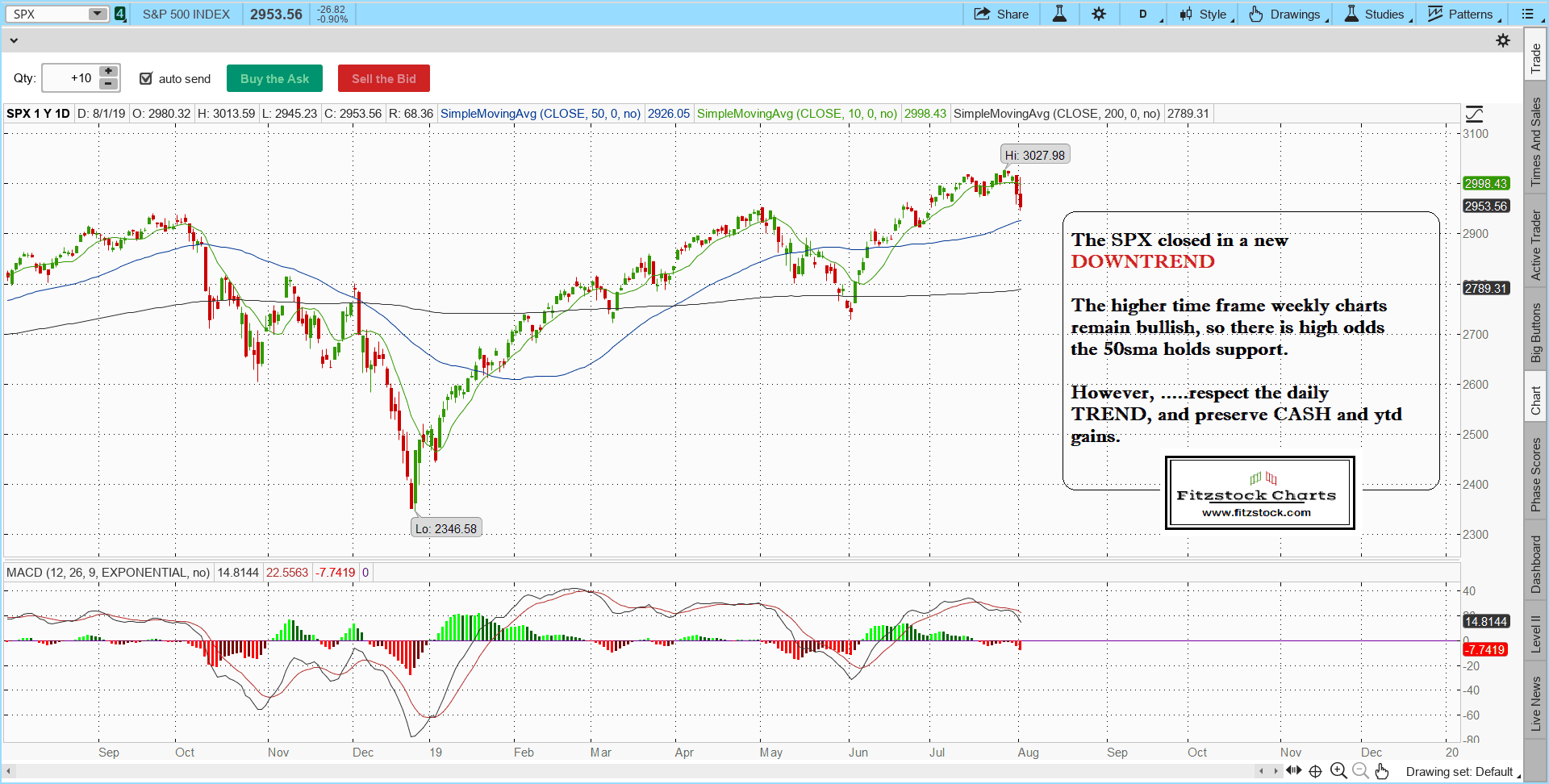1549x784 pixels.
Task: Click the Qty input field
Action: coord(70,78)
